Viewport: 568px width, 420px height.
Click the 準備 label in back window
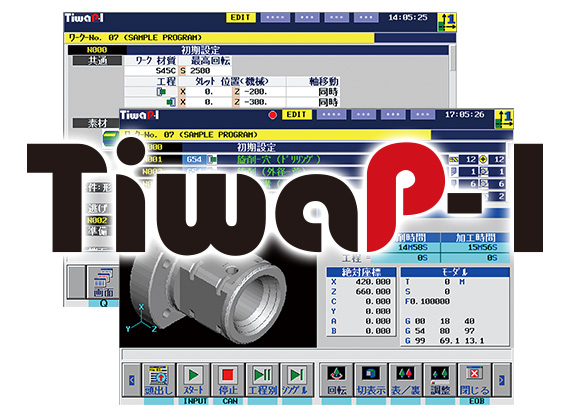(x=98, y=231)
